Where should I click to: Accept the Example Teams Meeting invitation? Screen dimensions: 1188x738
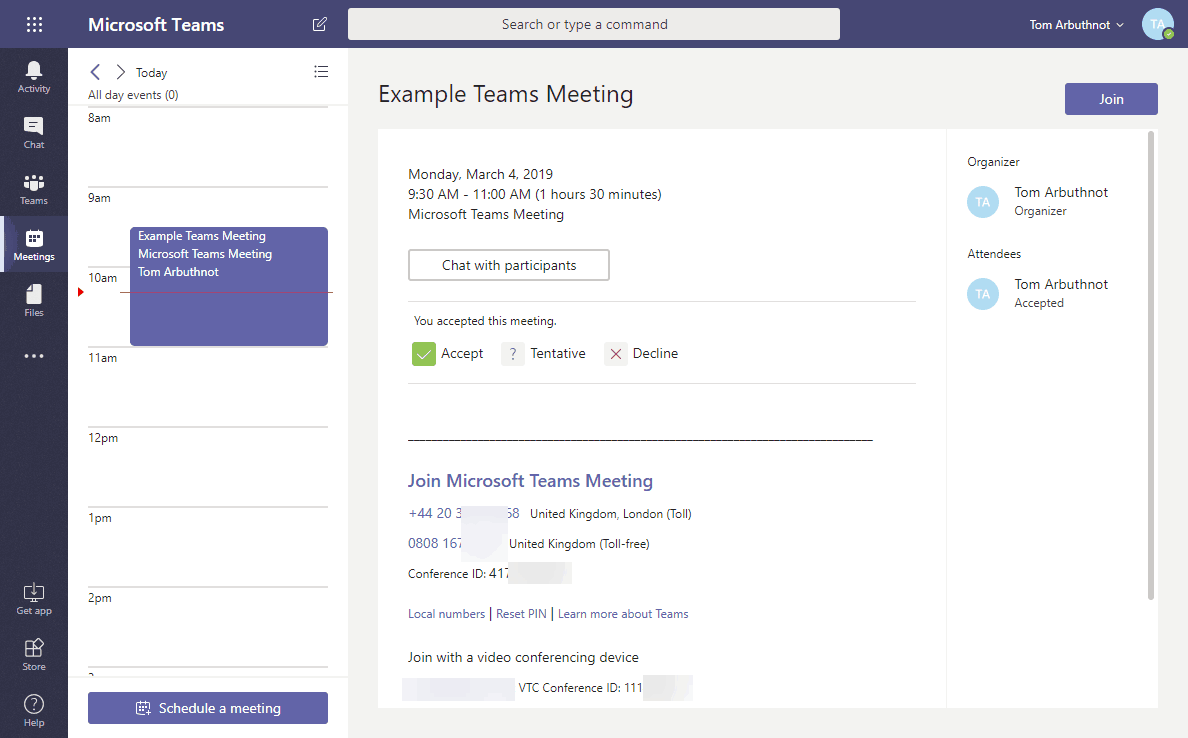(x=448, y=353)
